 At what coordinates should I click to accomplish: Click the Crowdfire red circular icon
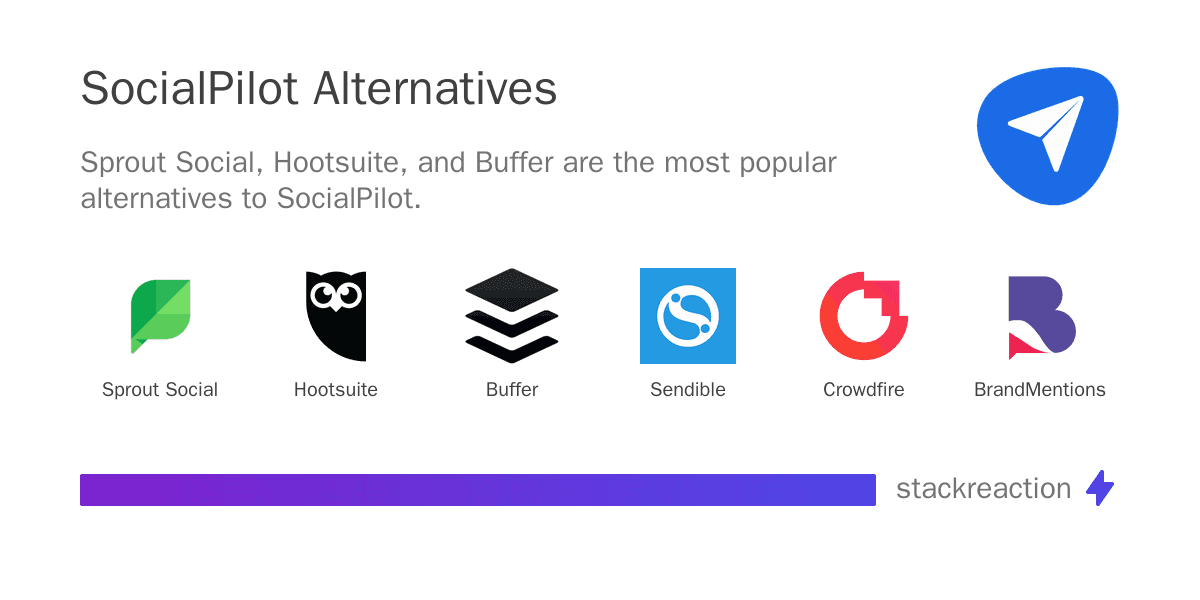click(x=863, y=315)
